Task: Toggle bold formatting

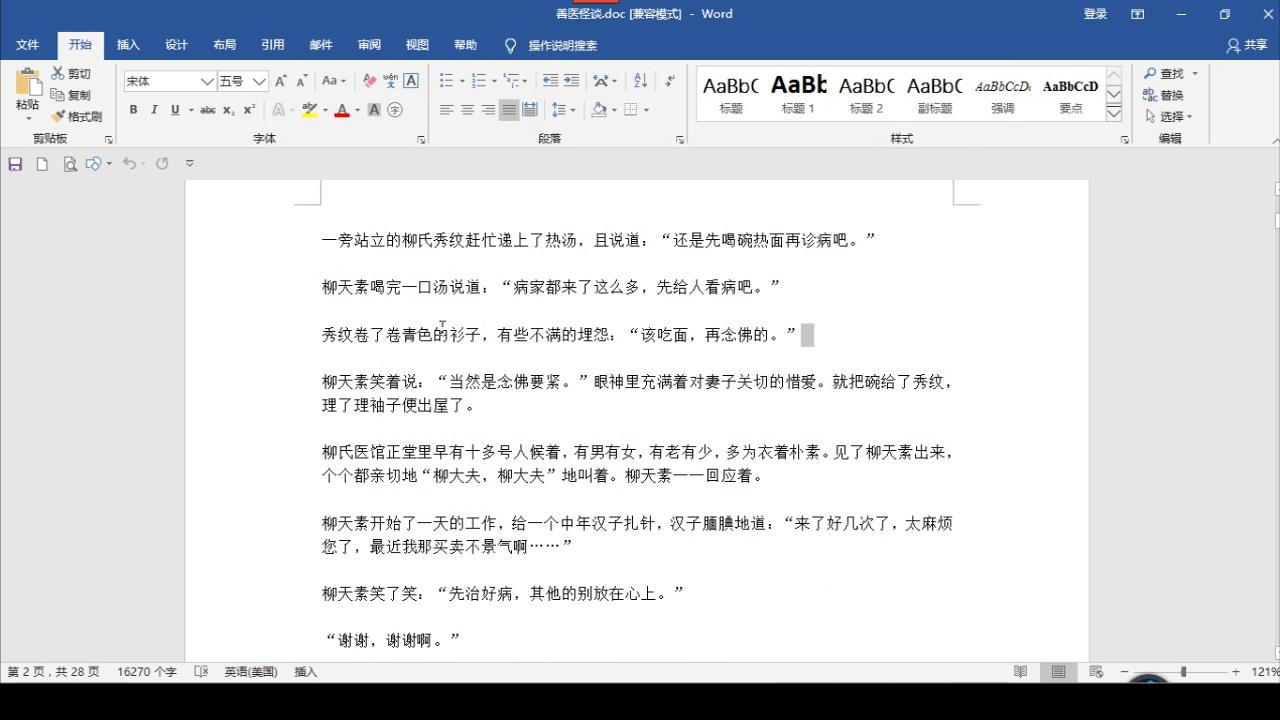Action: click(133, 109)
